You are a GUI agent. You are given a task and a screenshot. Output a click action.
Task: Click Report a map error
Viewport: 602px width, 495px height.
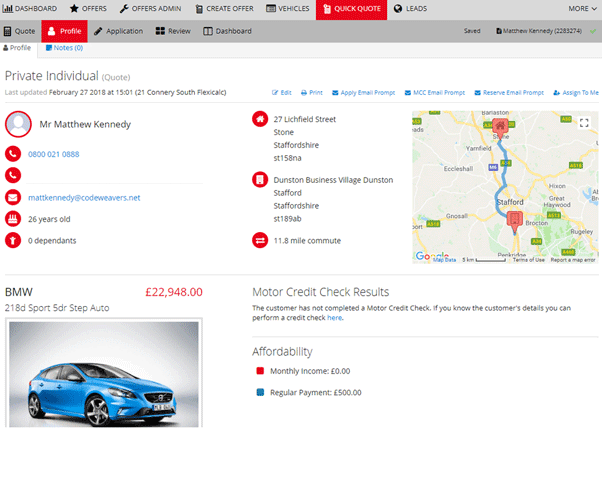pyautogui.click(x=573, y=260)
